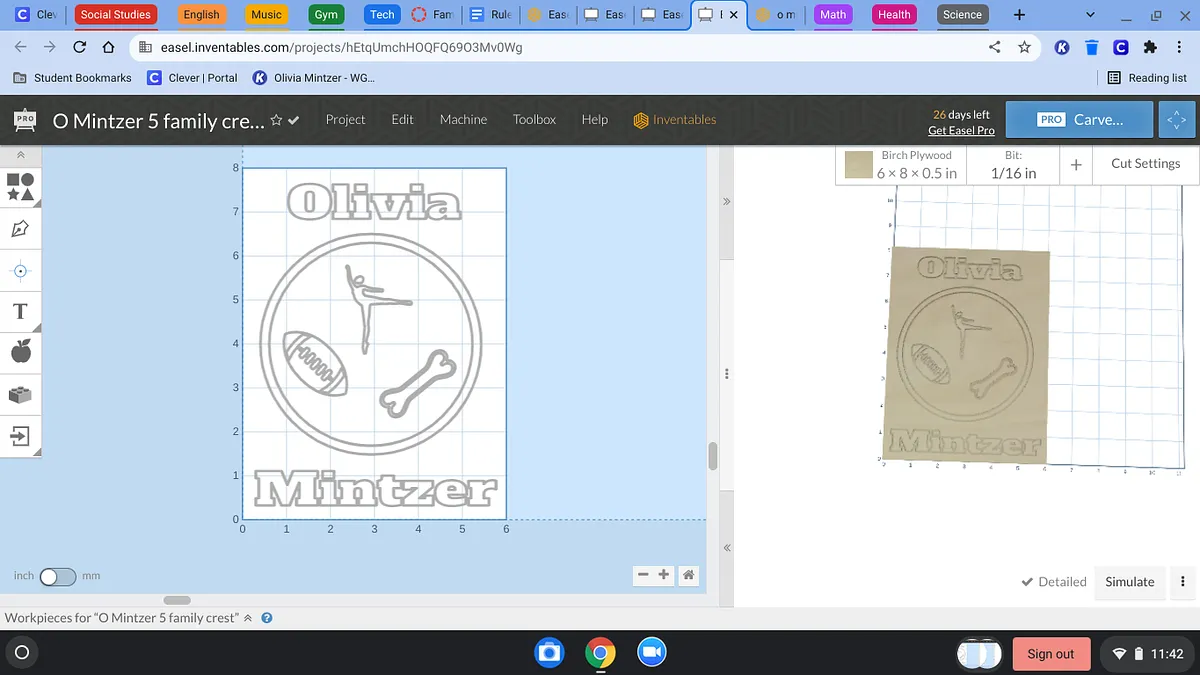
Task: Open the Toolbox menu
Action: click(534, 119)
